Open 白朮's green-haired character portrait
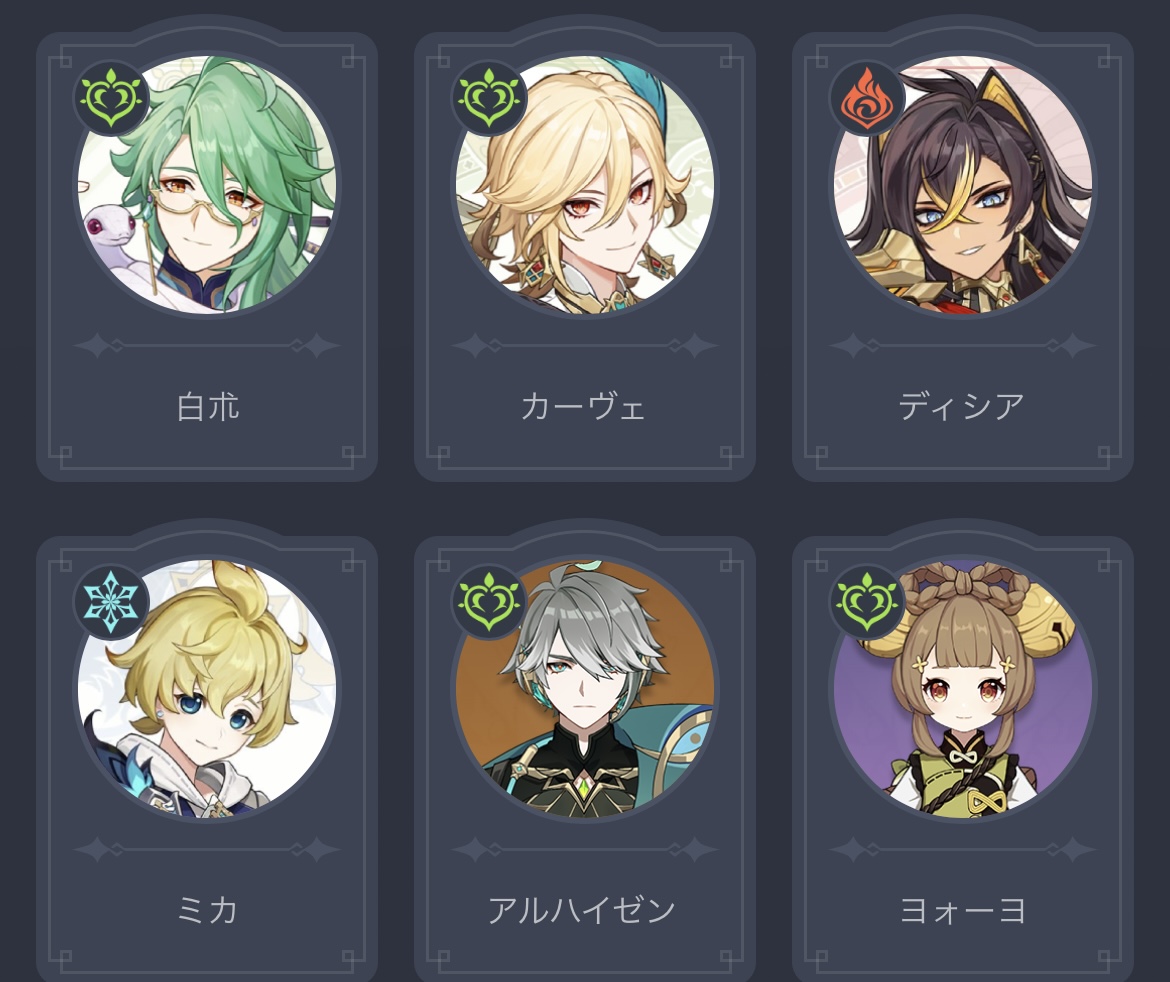This screenshot has width=1170, height=982. click(207, 184)
